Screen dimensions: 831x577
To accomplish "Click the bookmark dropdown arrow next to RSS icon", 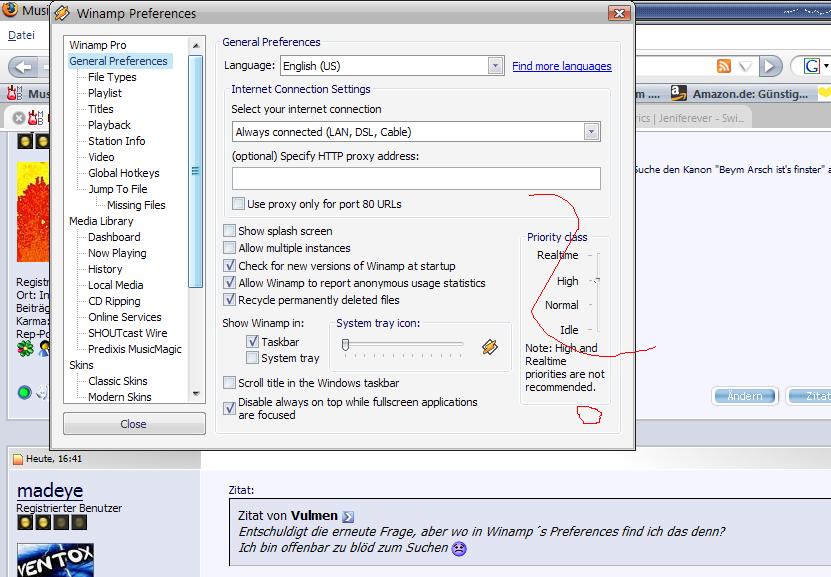I will 745,66.
